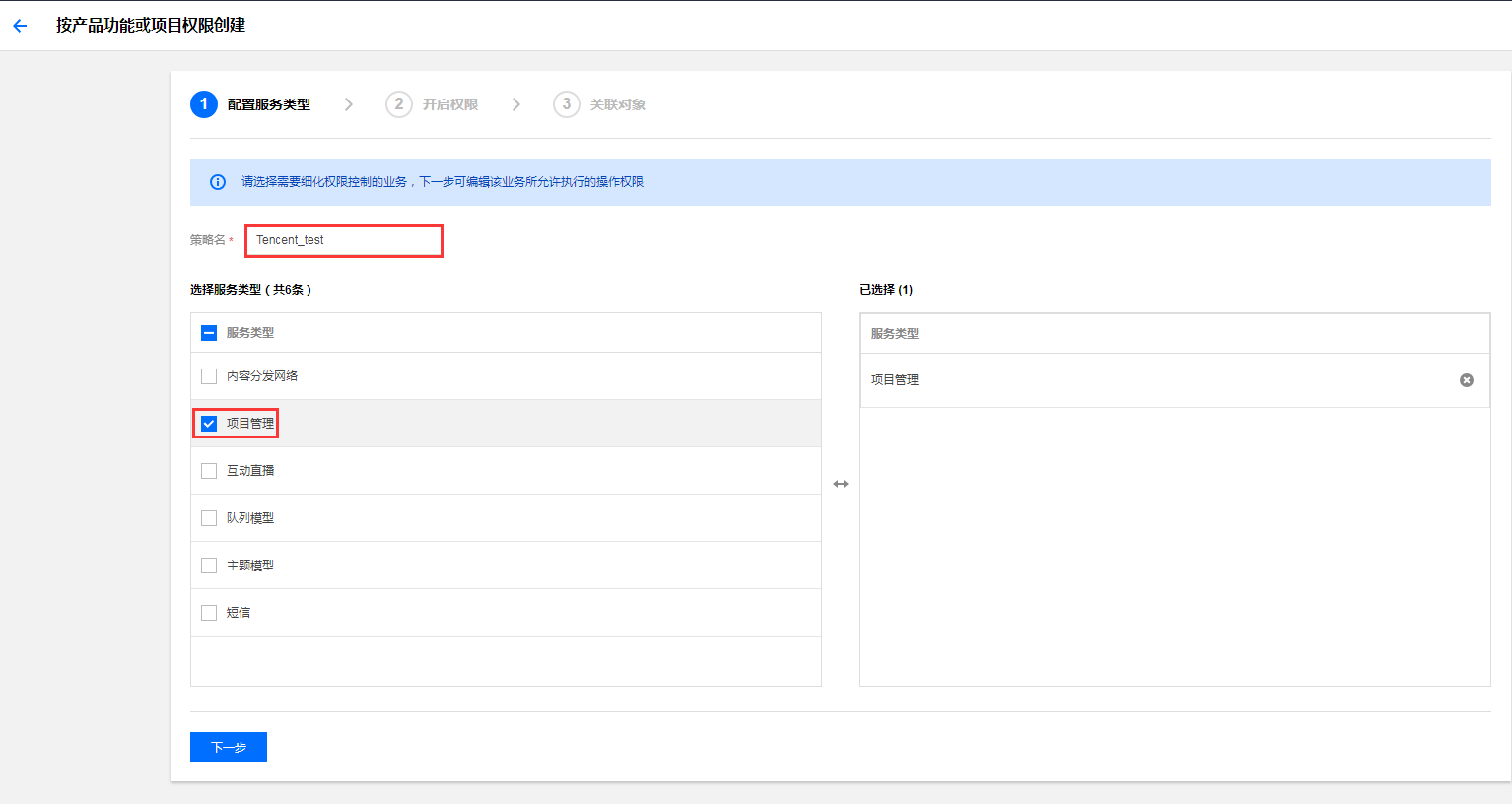Click the transfer arrows icon between lists

tap(841, 484)
